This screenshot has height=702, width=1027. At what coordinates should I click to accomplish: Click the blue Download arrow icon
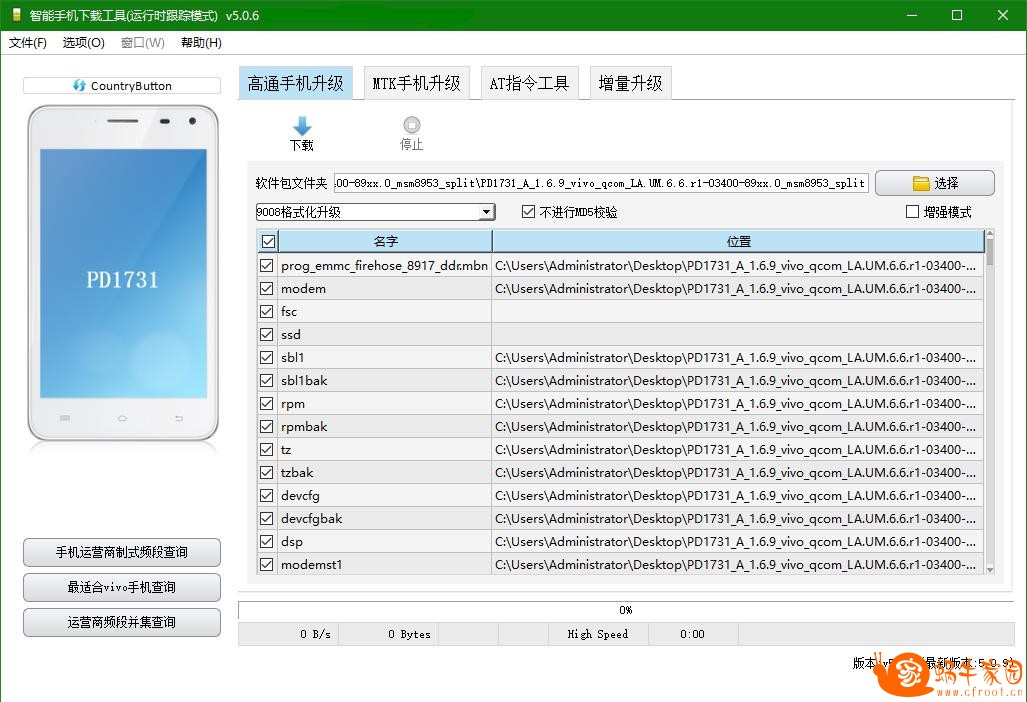(x=302, y=126)
